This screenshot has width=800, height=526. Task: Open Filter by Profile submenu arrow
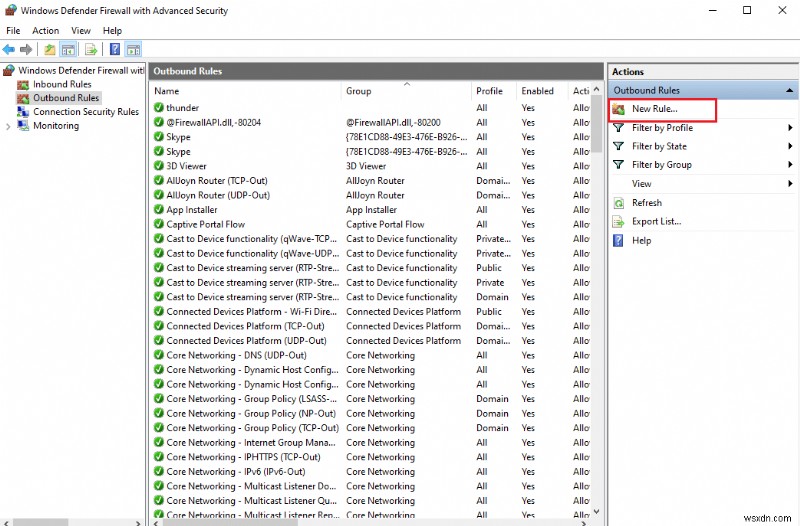(x=790, y=128)
